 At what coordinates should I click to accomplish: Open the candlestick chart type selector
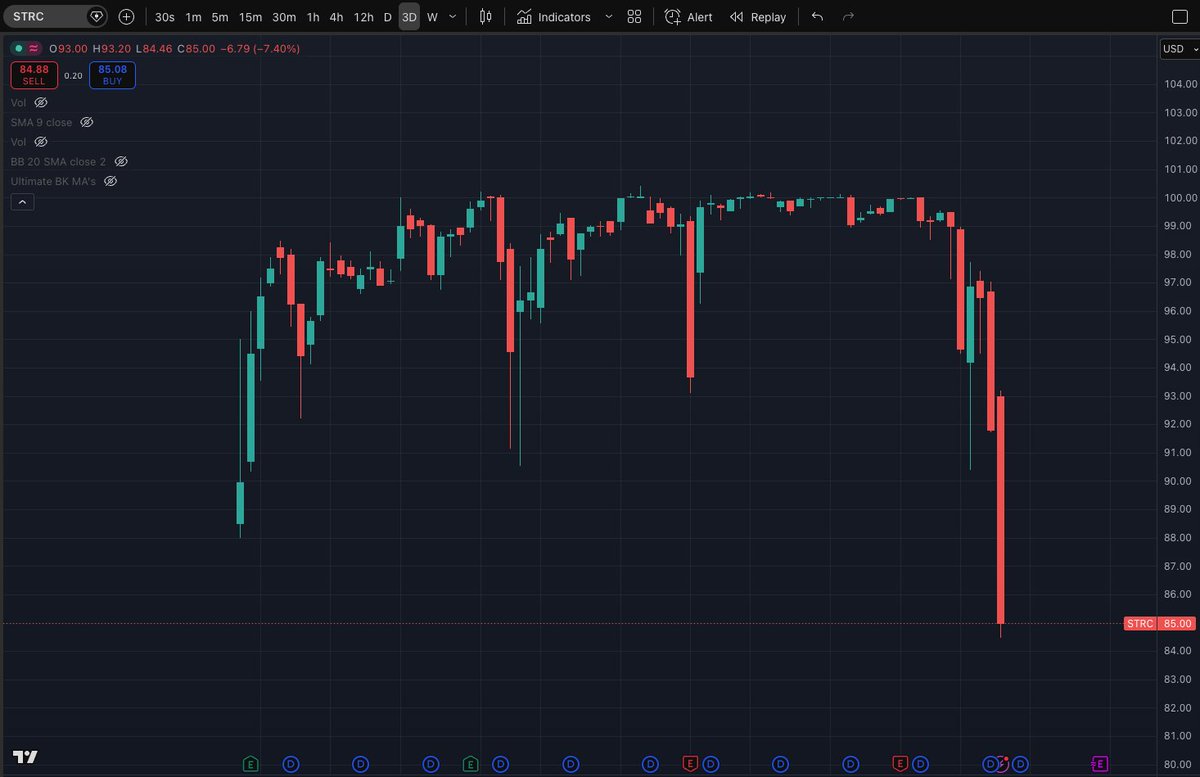[486, 17]
